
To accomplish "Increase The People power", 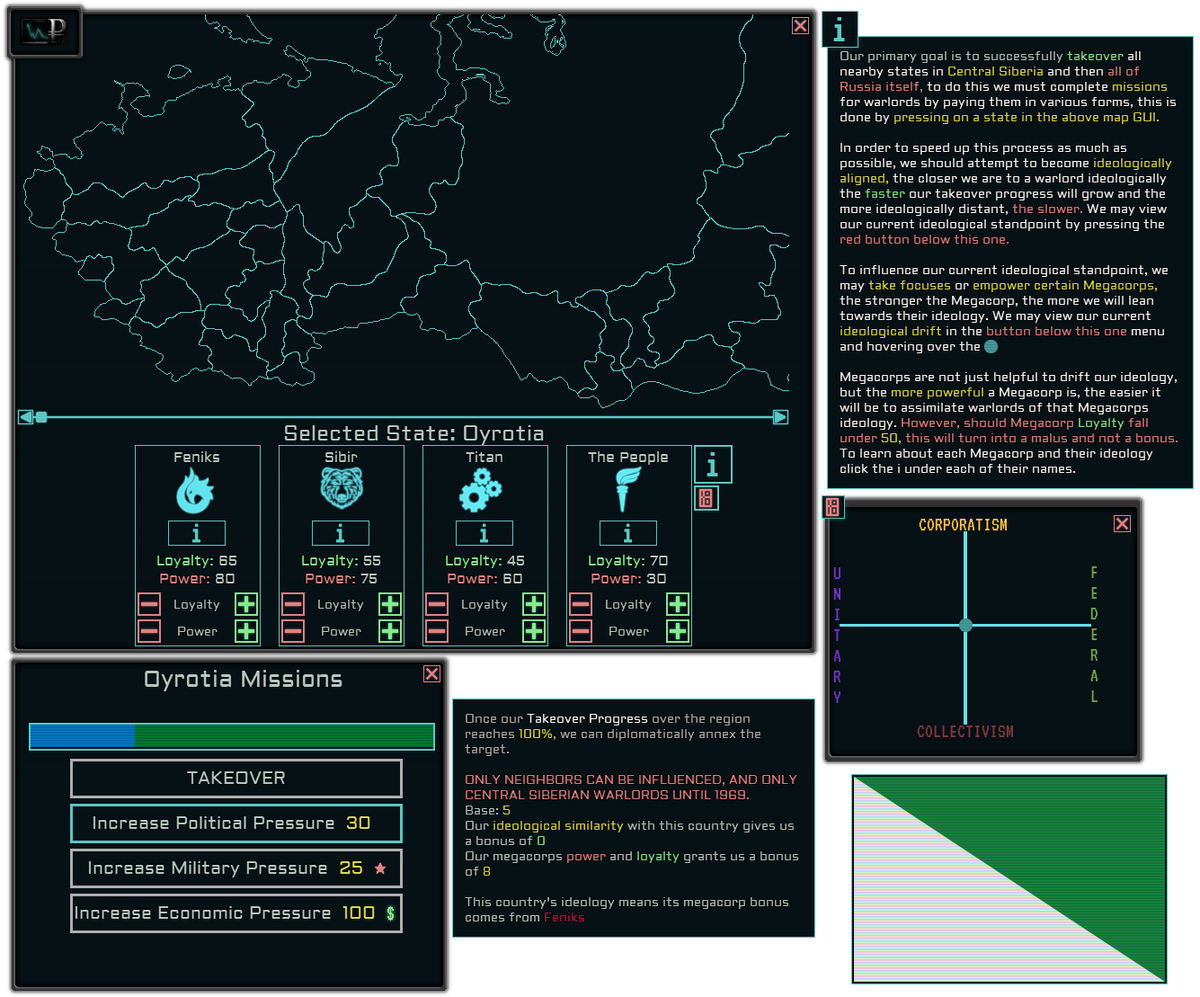I will pyautogui.click(x=678, y=631).
